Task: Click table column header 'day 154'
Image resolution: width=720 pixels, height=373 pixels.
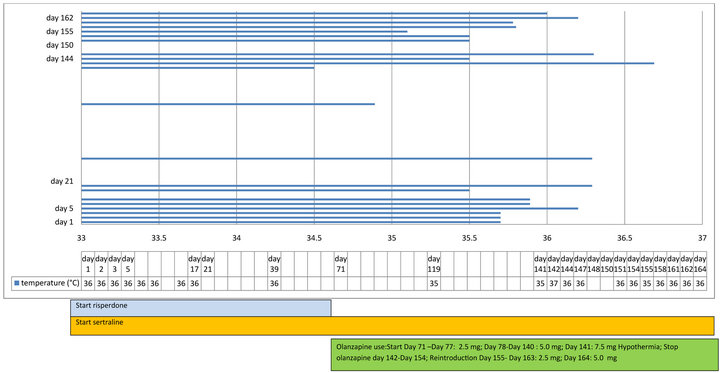Action: pos(633,264)
